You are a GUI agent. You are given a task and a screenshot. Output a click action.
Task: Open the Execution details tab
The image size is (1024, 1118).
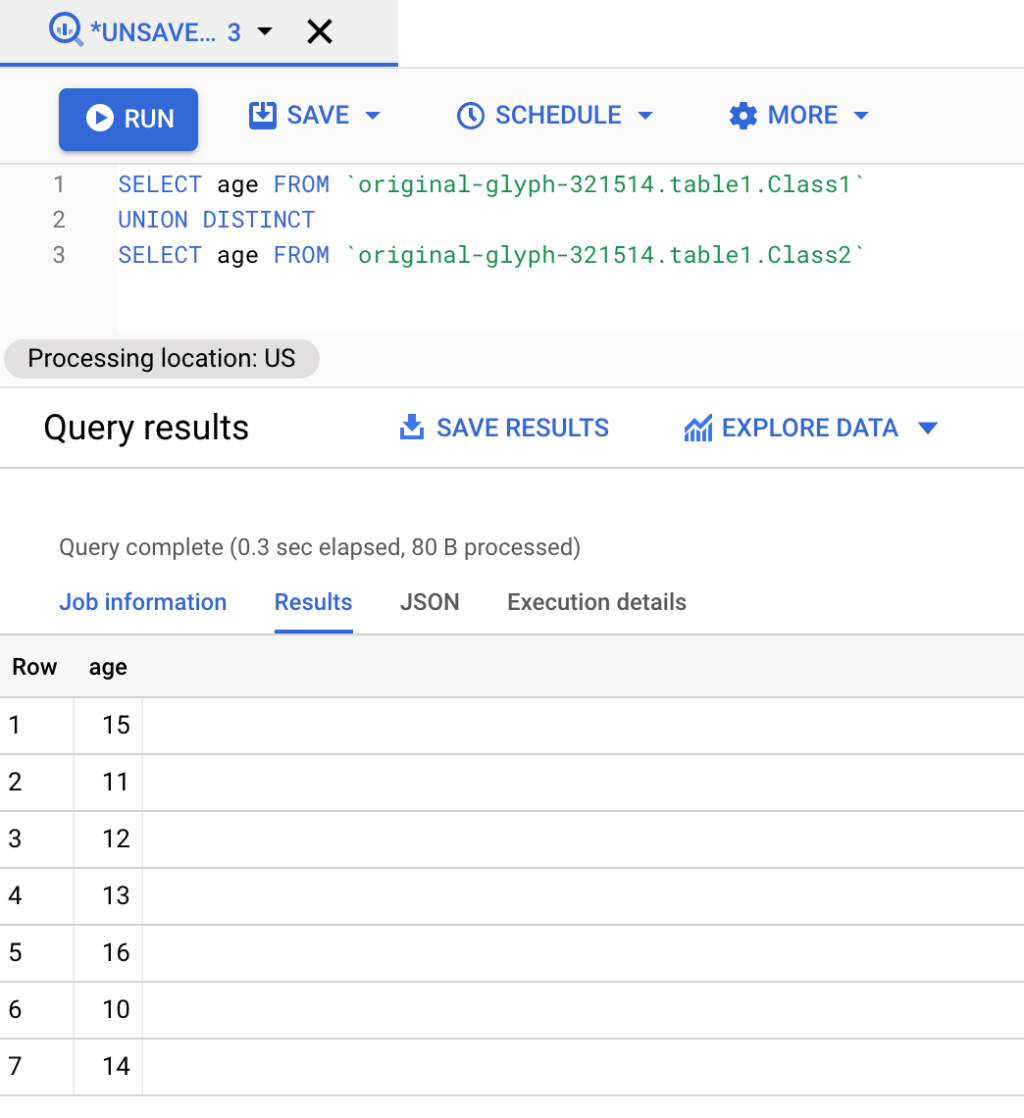pyautogui.click(x=596, y=602)
